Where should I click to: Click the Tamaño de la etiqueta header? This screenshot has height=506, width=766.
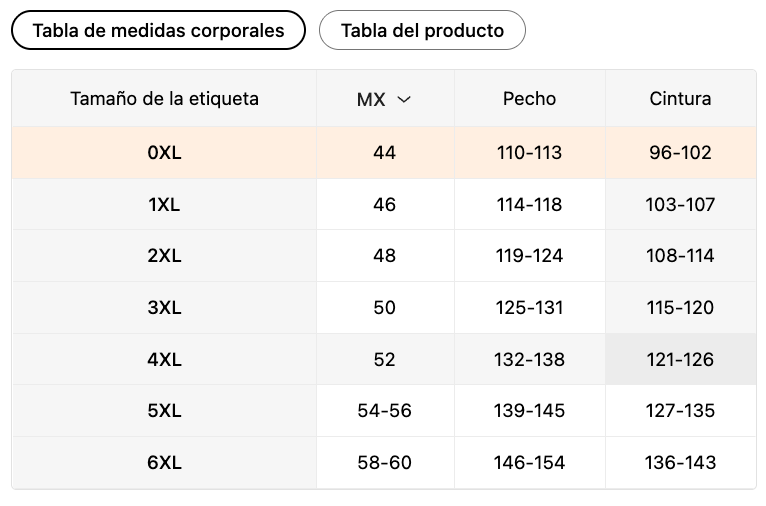[164, 99]
